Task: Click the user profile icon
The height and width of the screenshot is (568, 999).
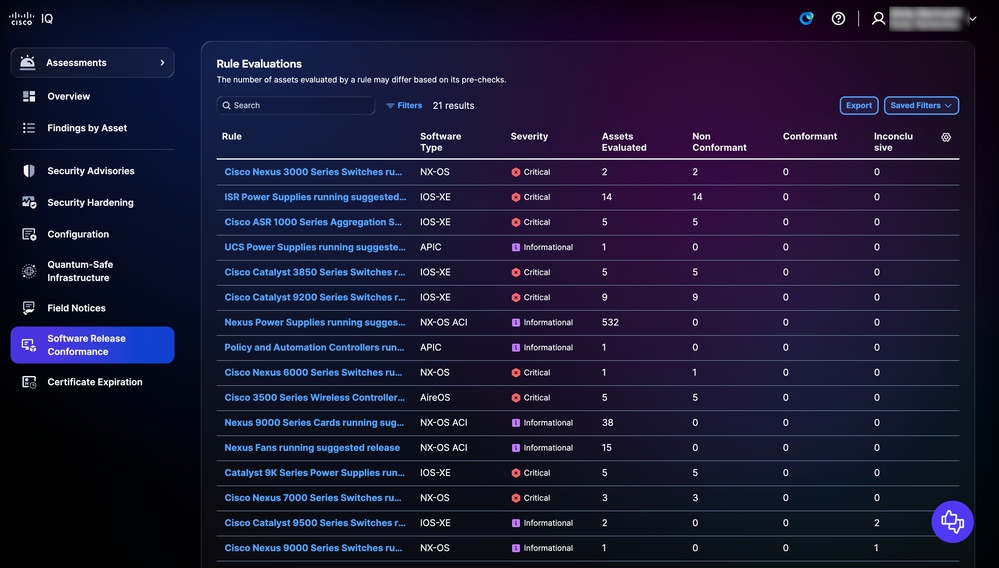Action: tap(879, 18)
